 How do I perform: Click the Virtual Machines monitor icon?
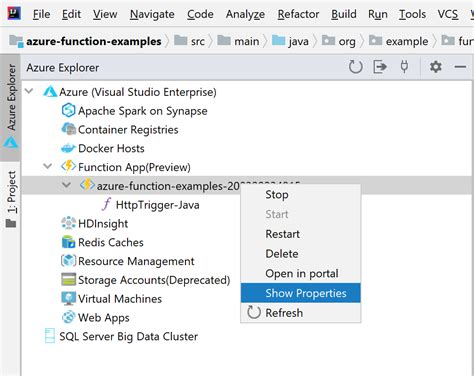68,298
